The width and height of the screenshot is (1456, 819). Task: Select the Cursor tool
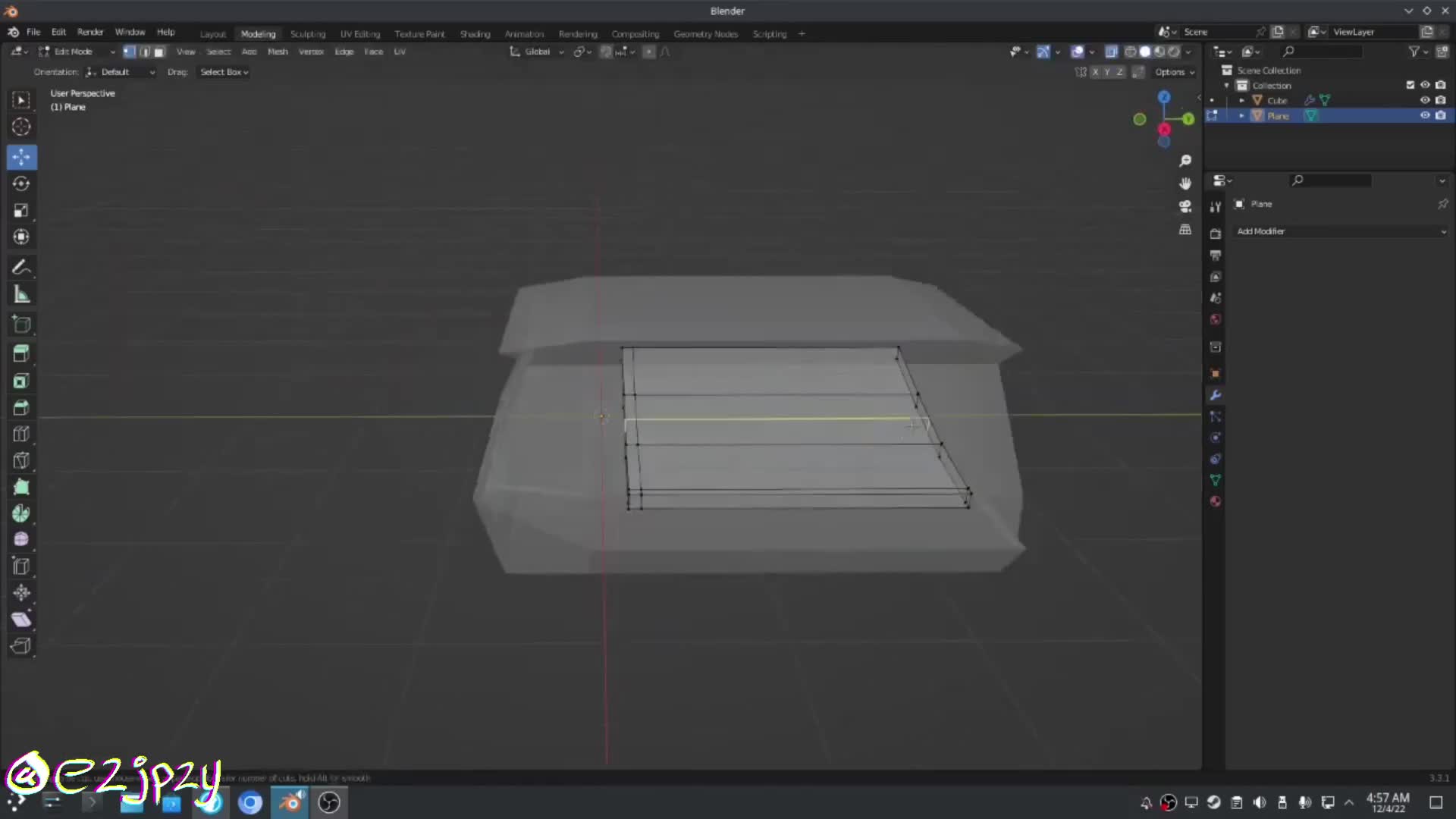pos(20,127)
